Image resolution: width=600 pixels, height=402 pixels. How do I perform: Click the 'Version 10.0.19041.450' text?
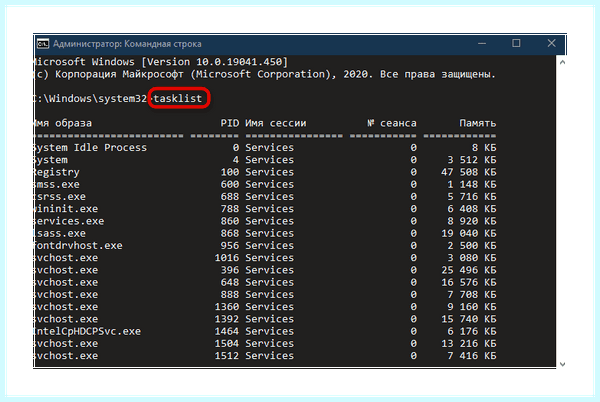(214, 62)
